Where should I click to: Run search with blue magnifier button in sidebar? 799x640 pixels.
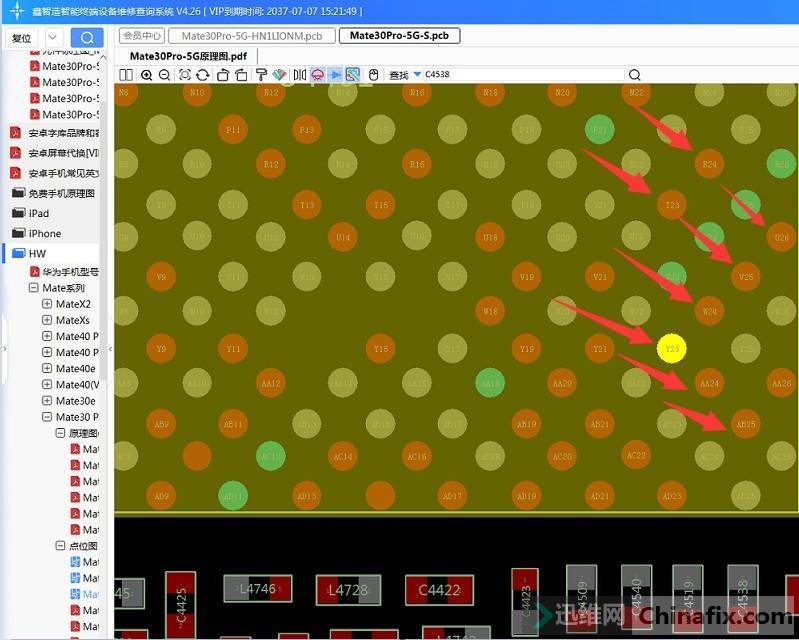click(87, 38)
